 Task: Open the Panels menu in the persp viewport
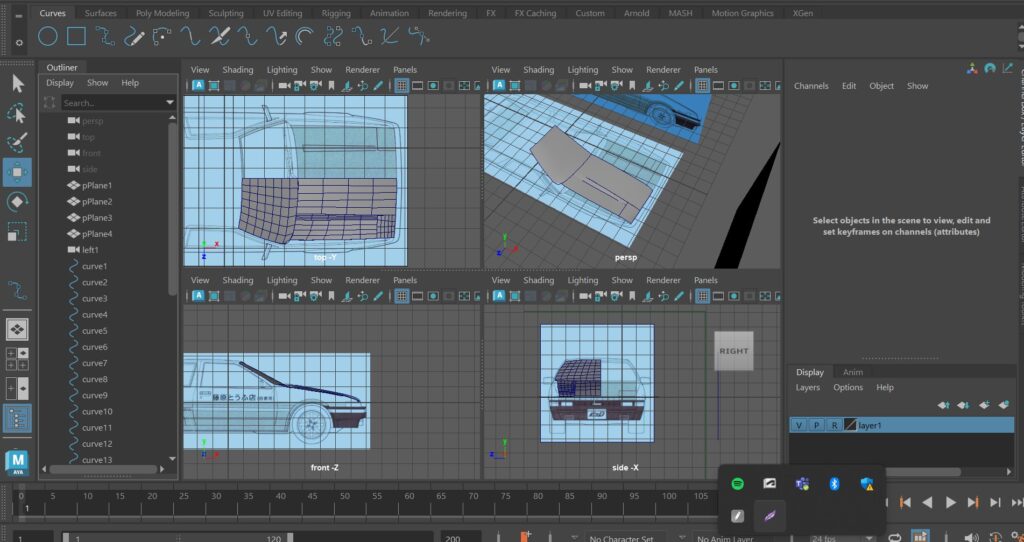pos(705,70)
